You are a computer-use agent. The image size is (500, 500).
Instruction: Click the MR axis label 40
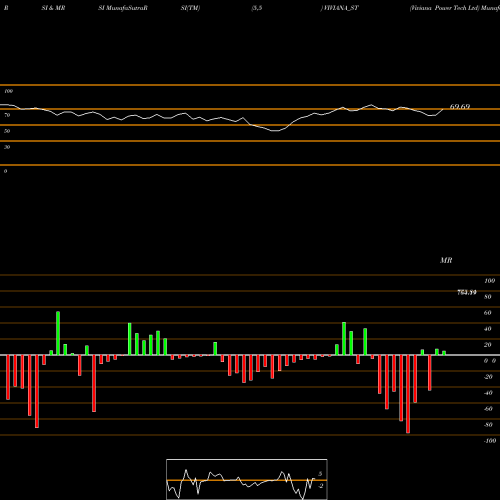tap(488, 329)
